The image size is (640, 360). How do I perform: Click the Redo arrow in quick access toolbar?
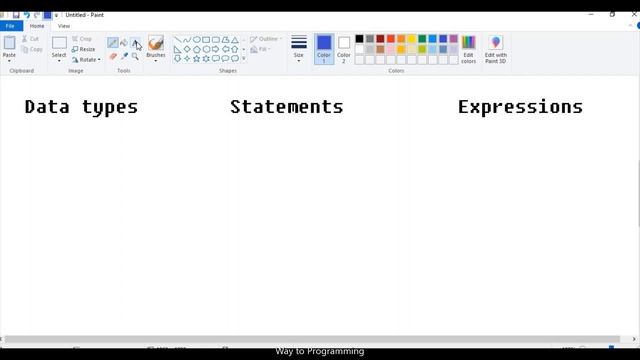coord(37,15)
